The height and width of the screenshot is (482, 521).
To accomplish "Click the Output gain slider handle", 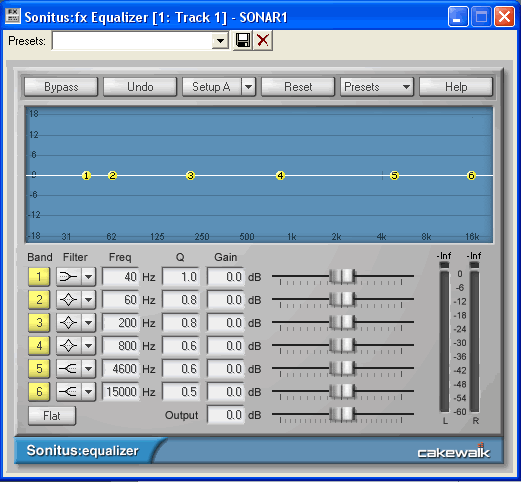I will click(342, 414).
